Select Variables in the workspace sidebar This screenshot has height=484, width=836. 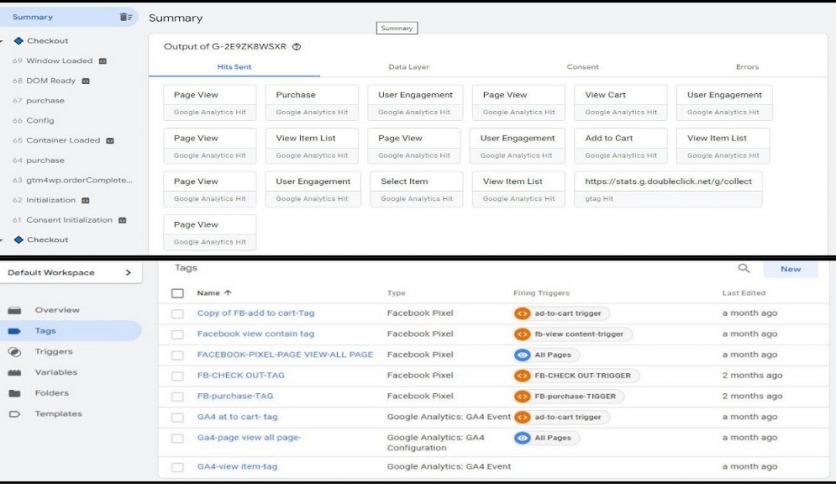[56, 373]
